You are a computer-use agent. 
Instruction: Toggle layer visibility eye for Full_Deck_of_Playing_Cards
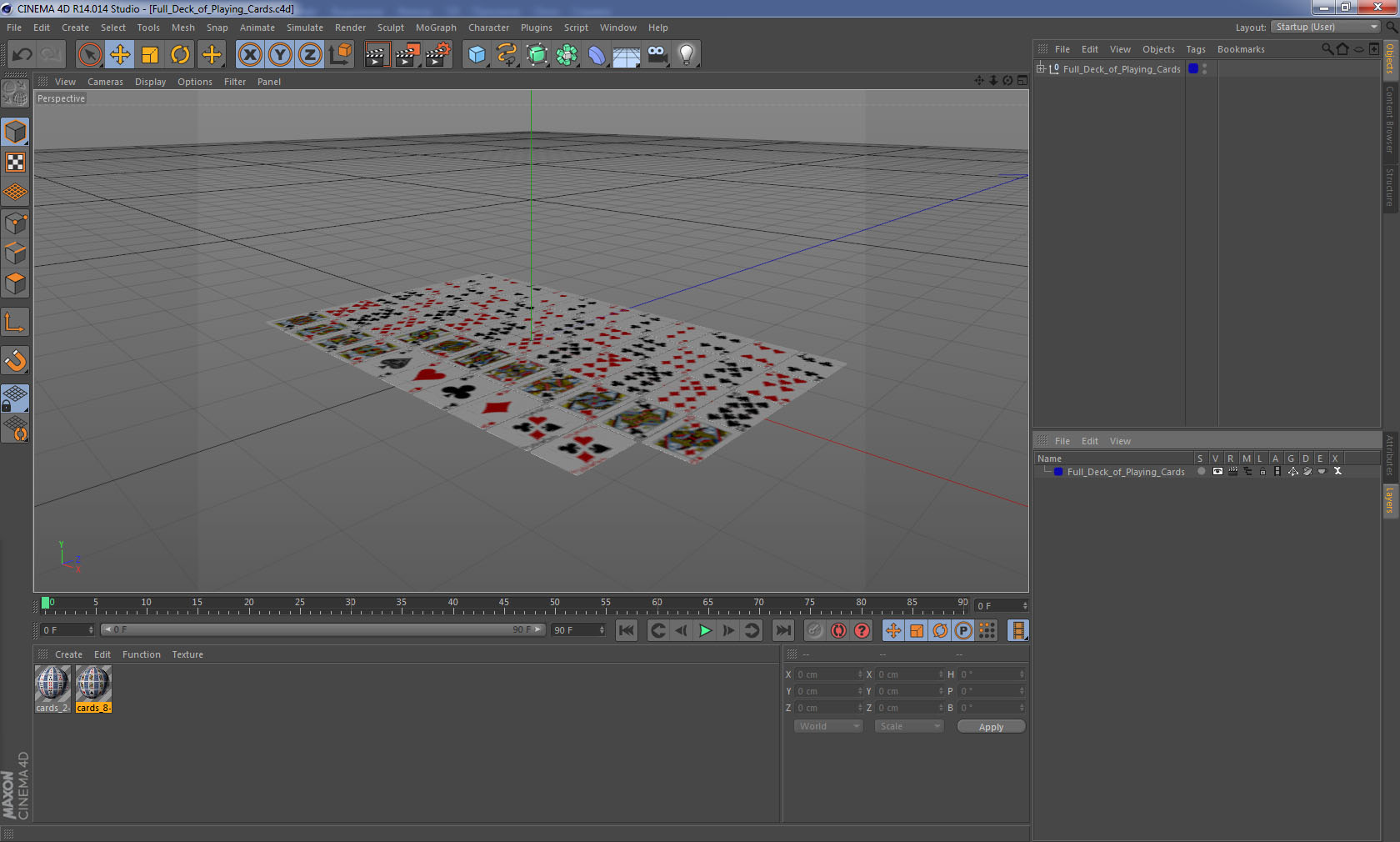pos(1217,472)
